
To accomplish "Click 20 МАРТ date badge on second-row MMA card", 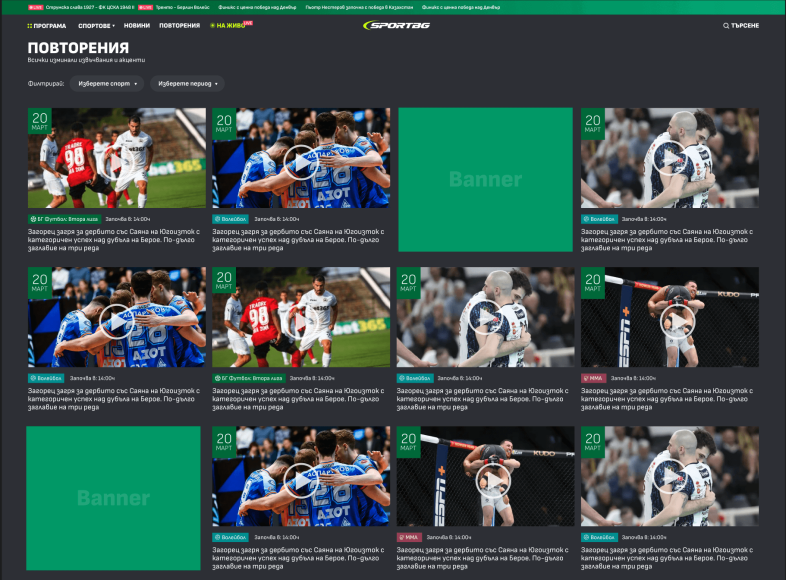I will pyautogui.click(x=593, y=282).
